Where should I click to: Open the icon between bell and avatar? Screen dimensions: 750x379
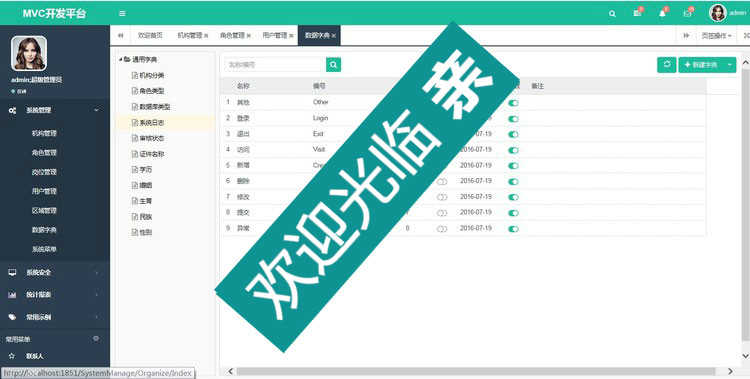[x=688, y=12]
